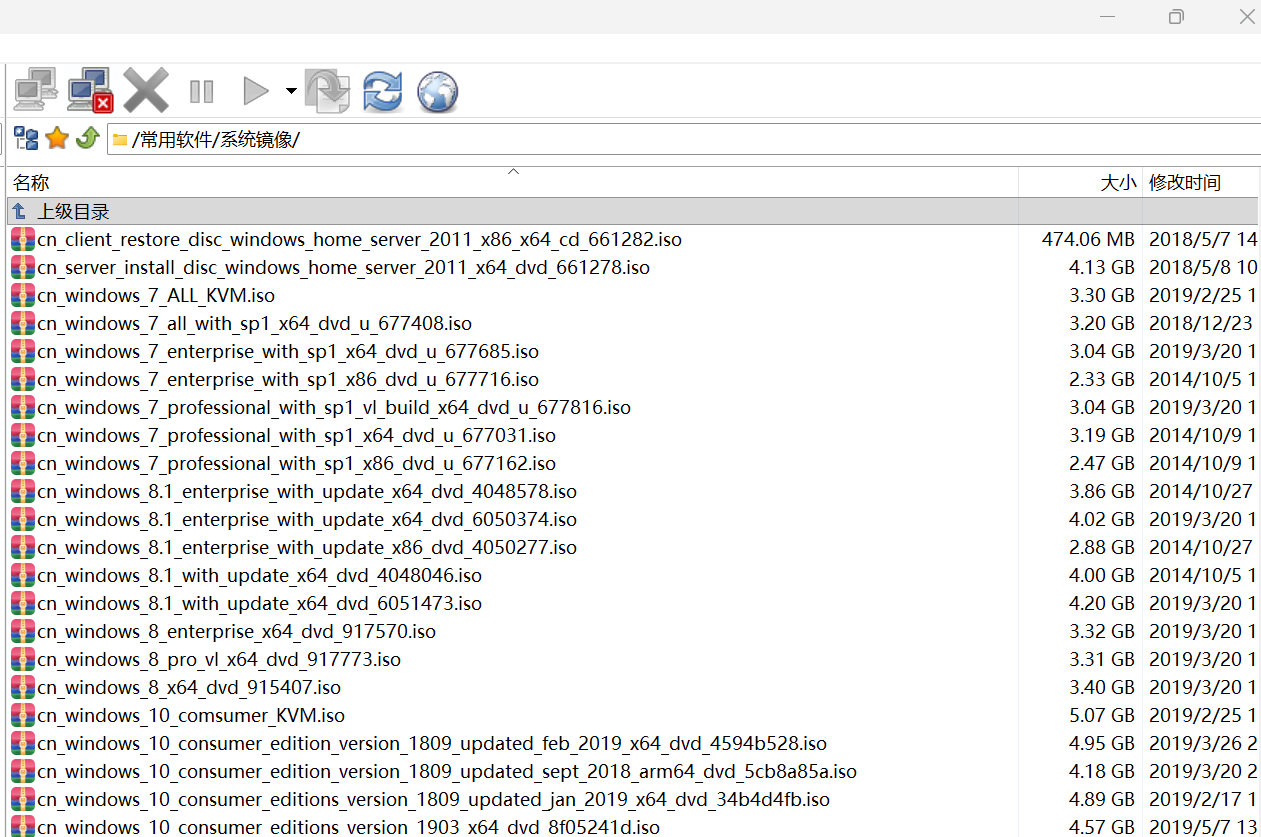Click the connect to server icon
This screenshot has width=1261, height=837.
coord(36,90)
